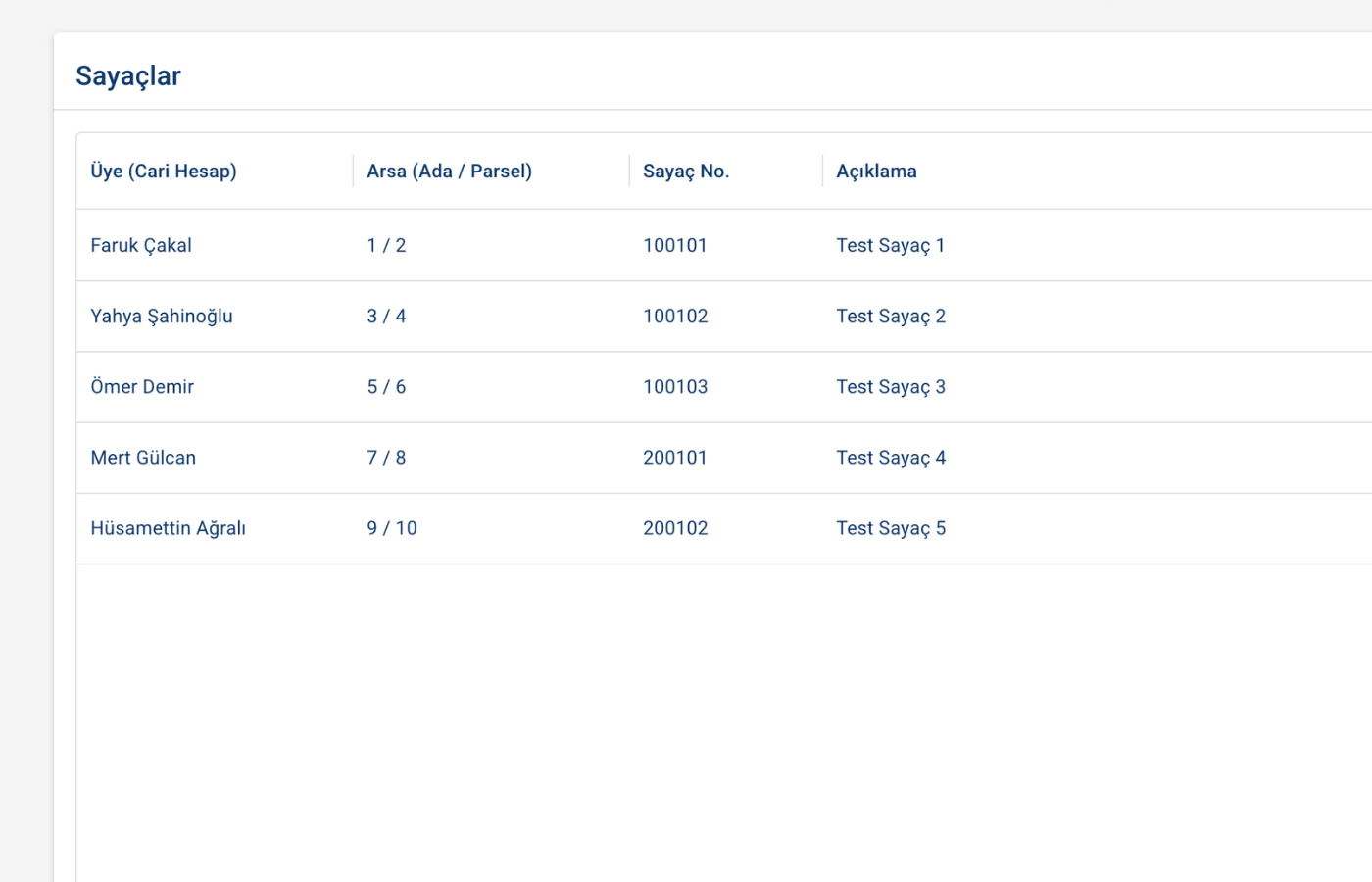This screenshot has height=882, width=1372.
Task: Select the 200102 meter number cell
Action: click(675, 528)
